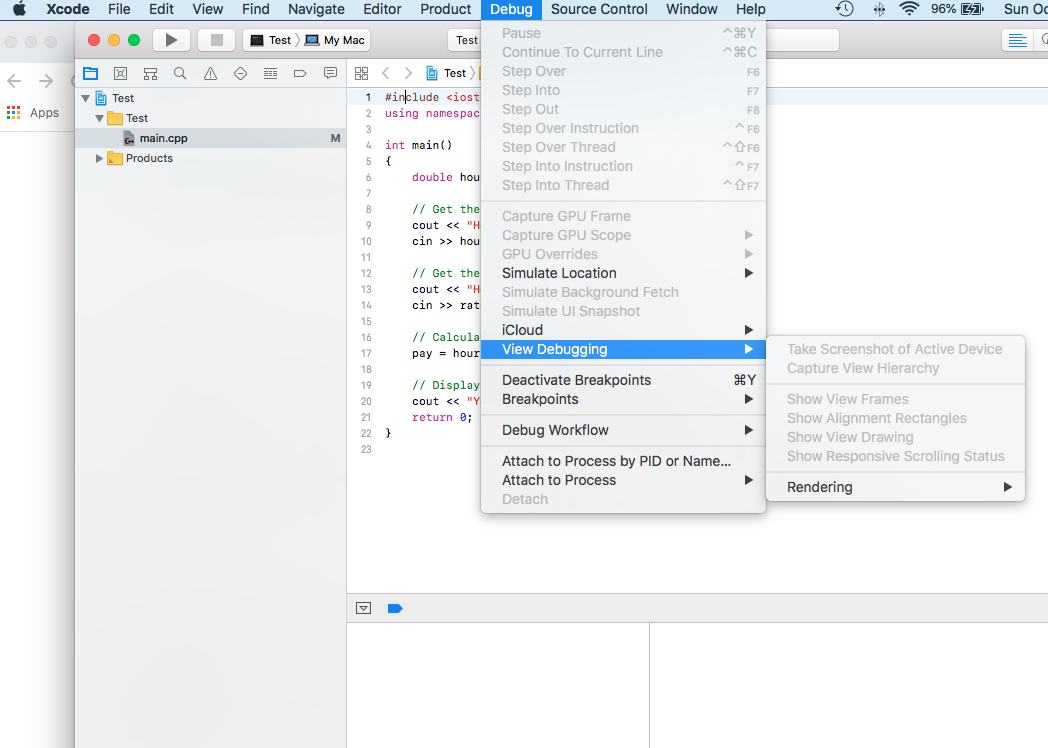Click the M source control status badge
Image resolution: width=1048 pixels, height=748 pixels.
tap(336, 138)
